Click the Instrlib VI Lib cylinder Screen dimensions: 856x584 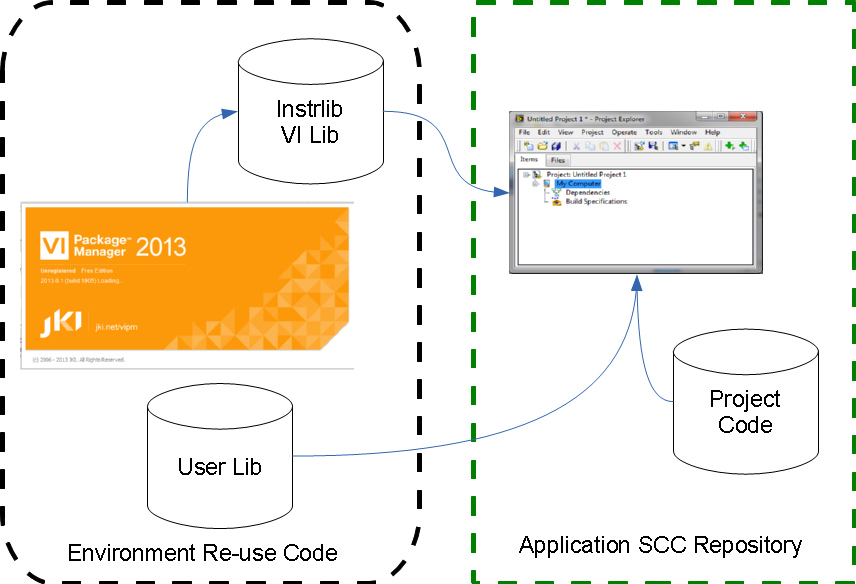[x=311, y=111]
